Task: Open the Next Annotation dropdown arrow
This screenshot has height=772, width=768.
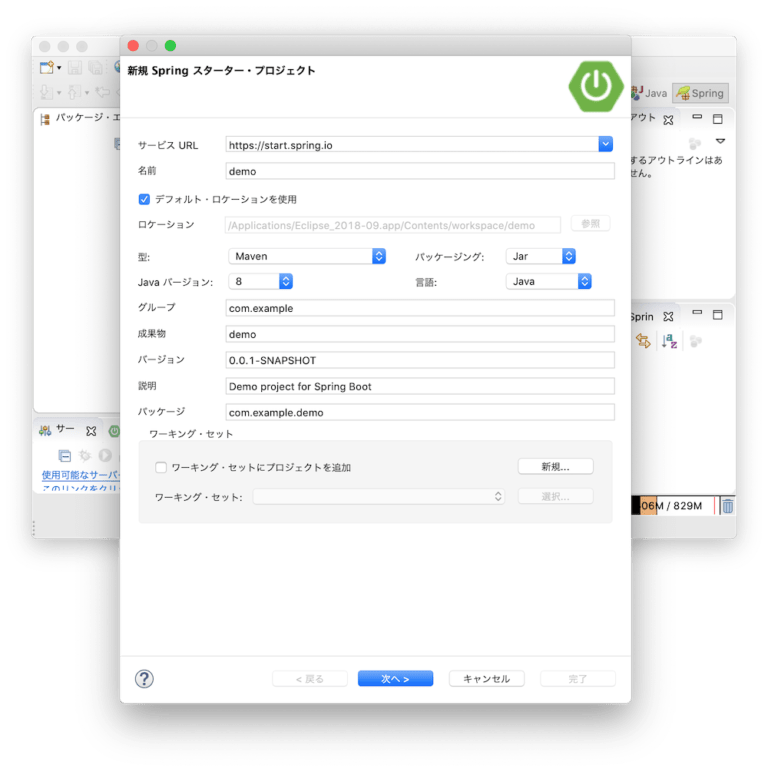Action: click(x=59, y=93)
